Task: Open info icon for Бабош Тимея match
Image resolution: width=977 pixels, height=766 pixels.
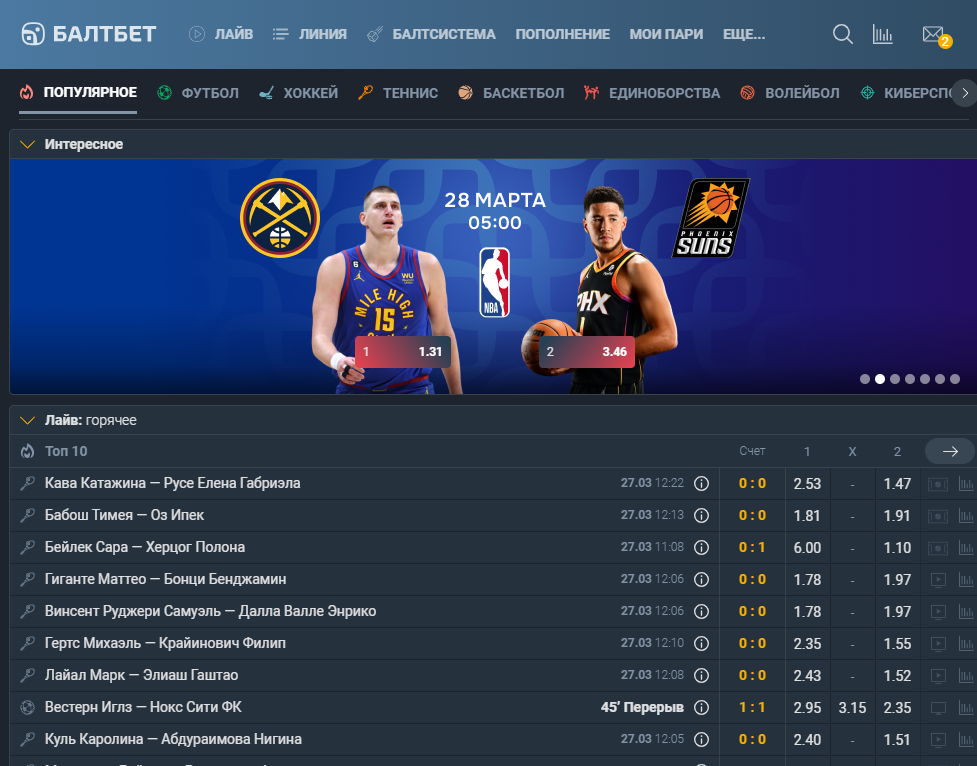Action: (702, 515)
